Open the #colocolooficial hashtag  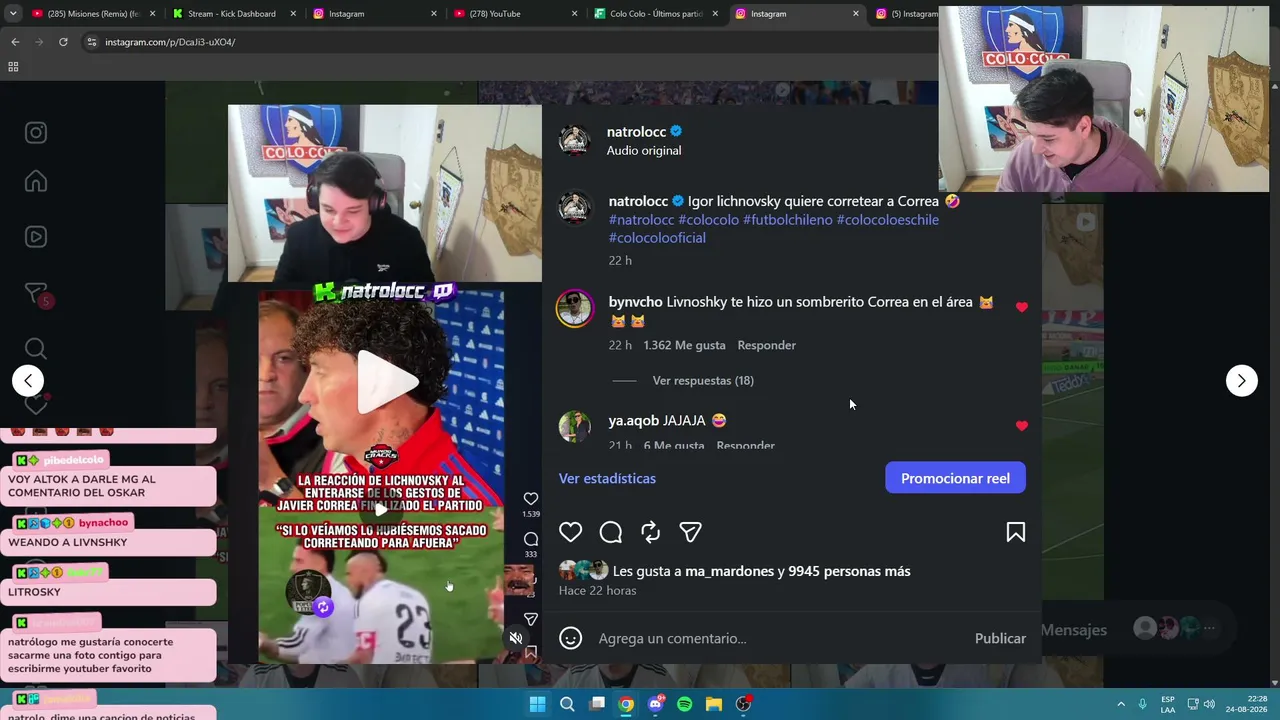(657, 238)
